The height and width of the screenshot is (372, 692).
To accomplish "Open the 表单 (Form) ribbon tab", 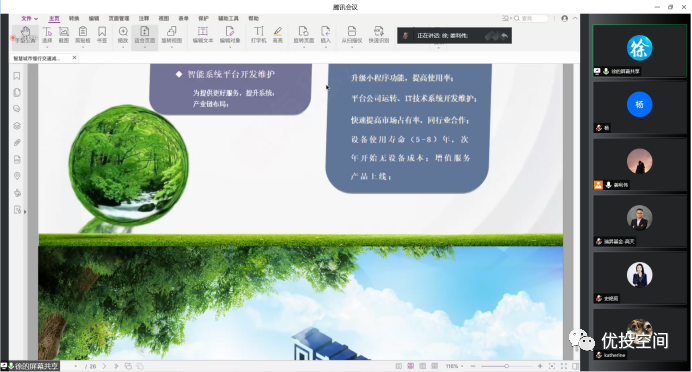I will tap(184, 19).
